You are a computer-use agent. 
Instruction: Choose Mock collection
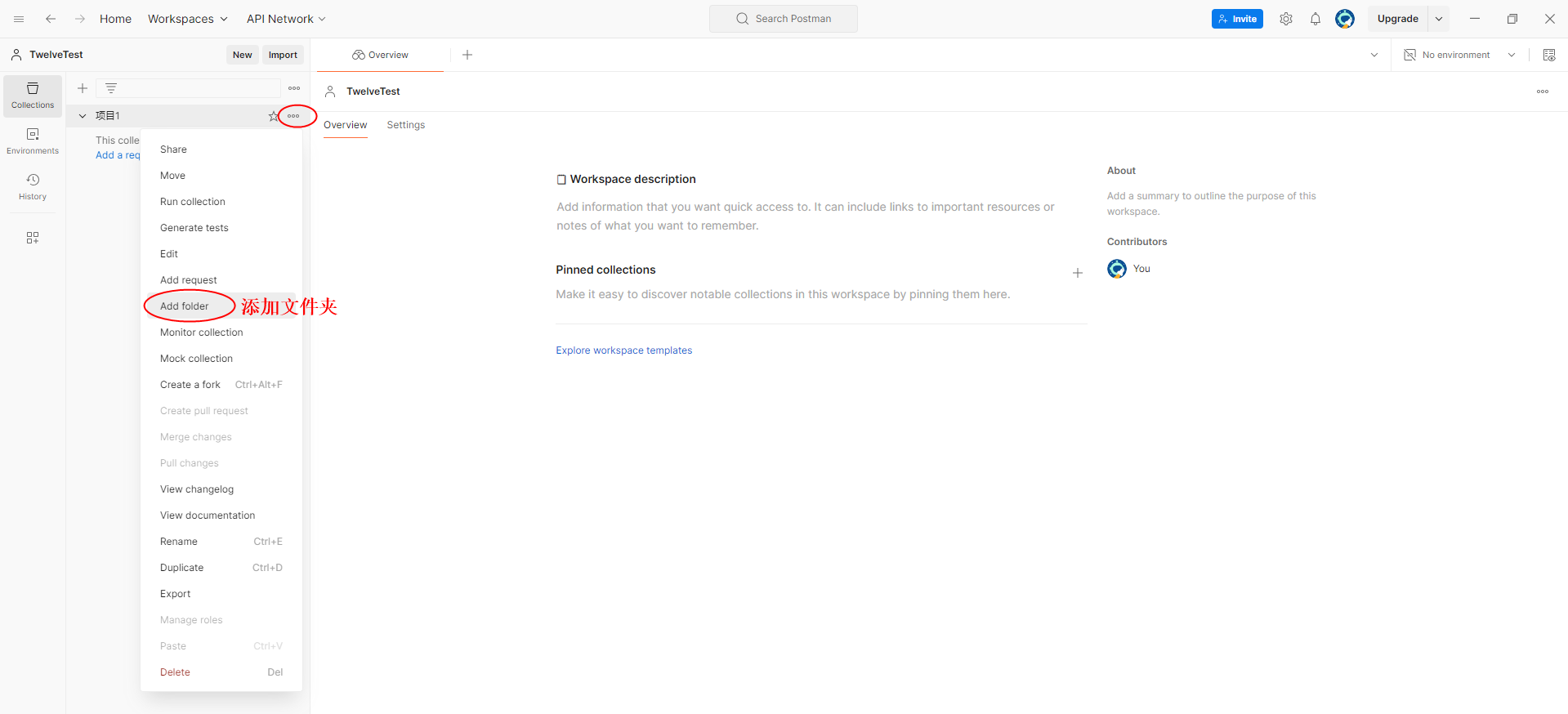(221, 359)
